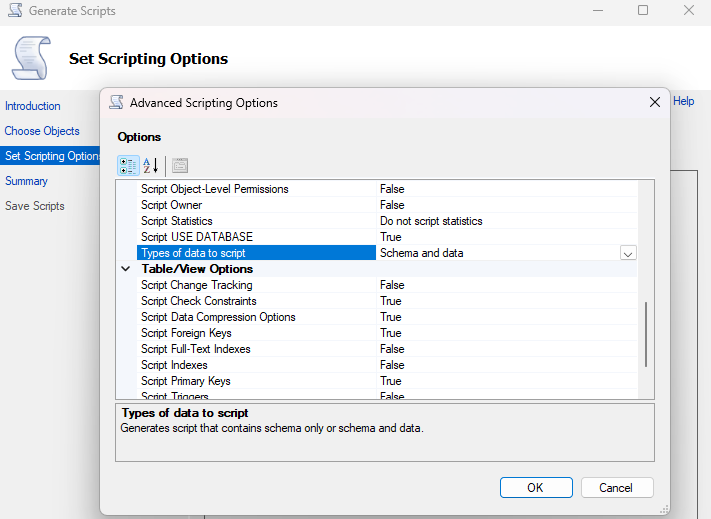Open the 'Schema and data' dropdown arrow
Screen dimensions: 711x519
[x=628, y=253]
